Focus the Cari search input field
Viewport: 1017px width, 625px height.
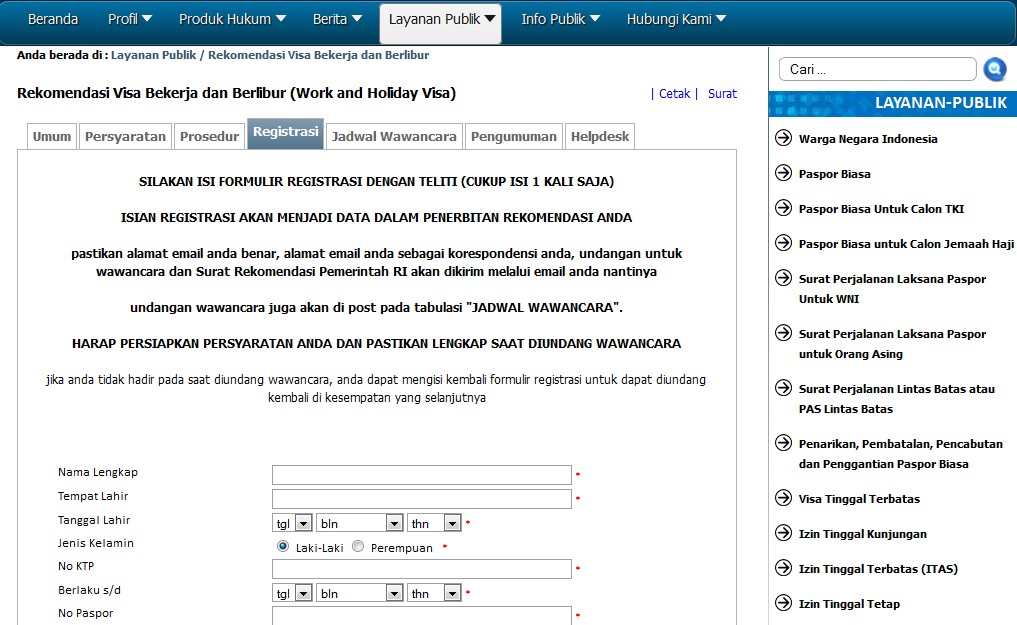(x=878, y=69)
